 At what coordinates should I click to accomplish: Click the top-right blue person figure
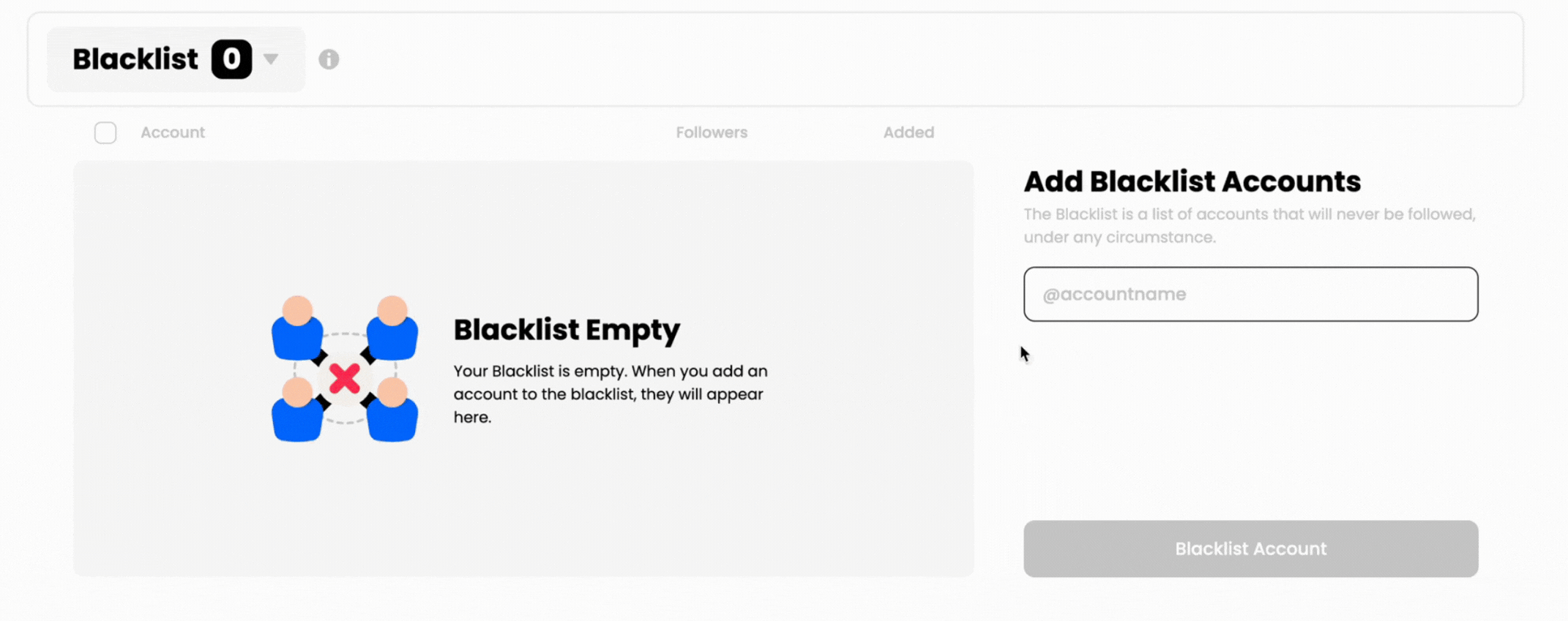[x=392, y=328]
